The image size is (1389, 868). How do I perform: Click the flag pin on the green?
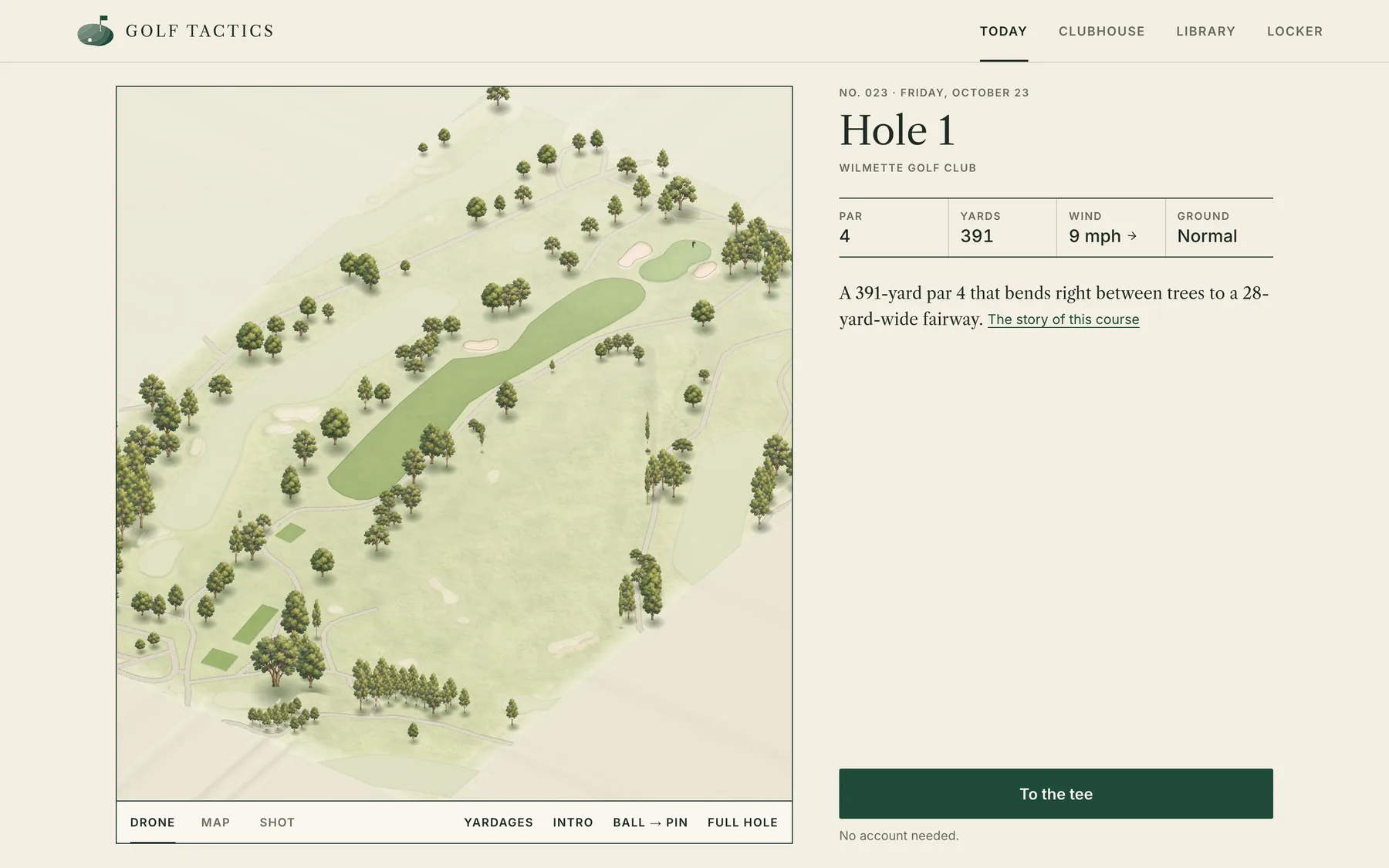pyautogui.click(x=694, y=245)
